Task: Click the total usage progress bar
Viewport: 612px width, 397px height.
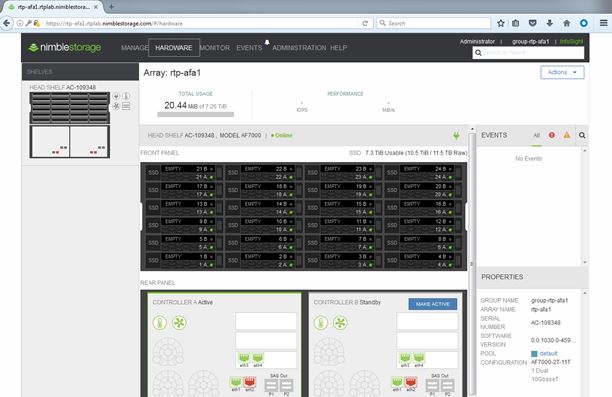Action: 196,114
